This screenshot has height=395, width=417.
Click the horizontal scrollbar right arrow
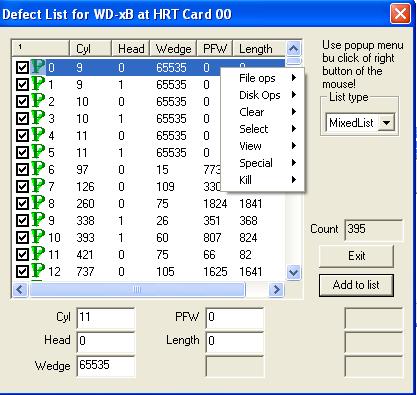[276, 289]
